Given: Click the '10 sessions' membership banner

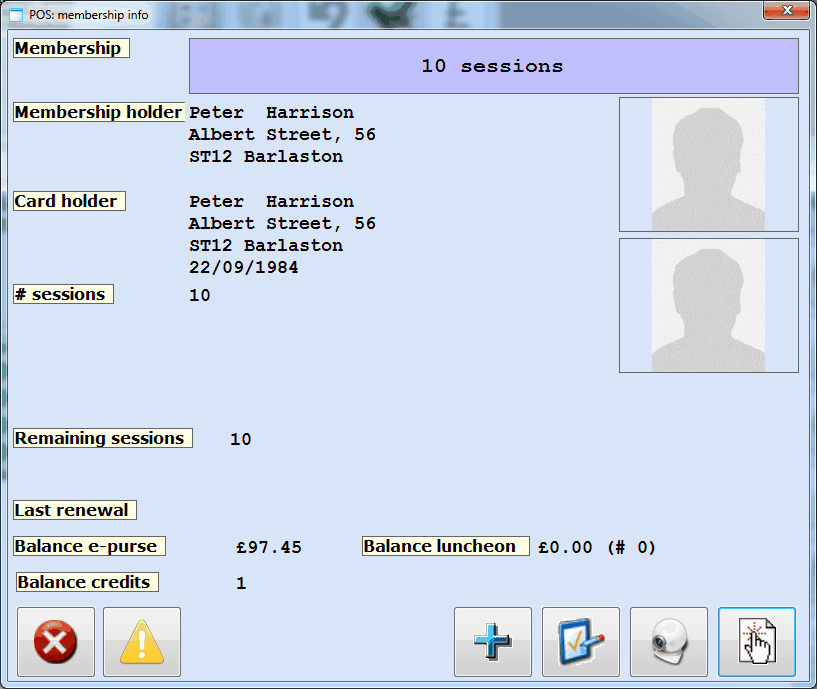Looking at the screenshot, I should (493, 66).
